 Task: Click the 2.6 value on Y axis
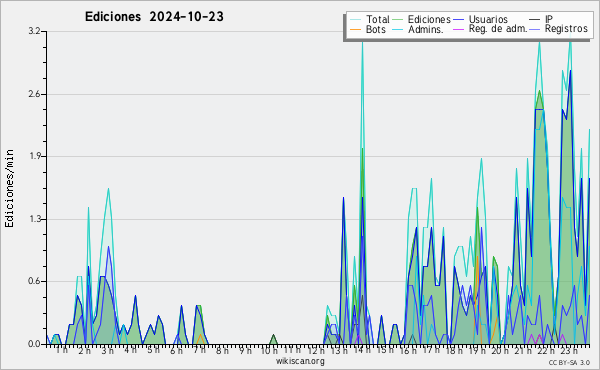[34, 94]
